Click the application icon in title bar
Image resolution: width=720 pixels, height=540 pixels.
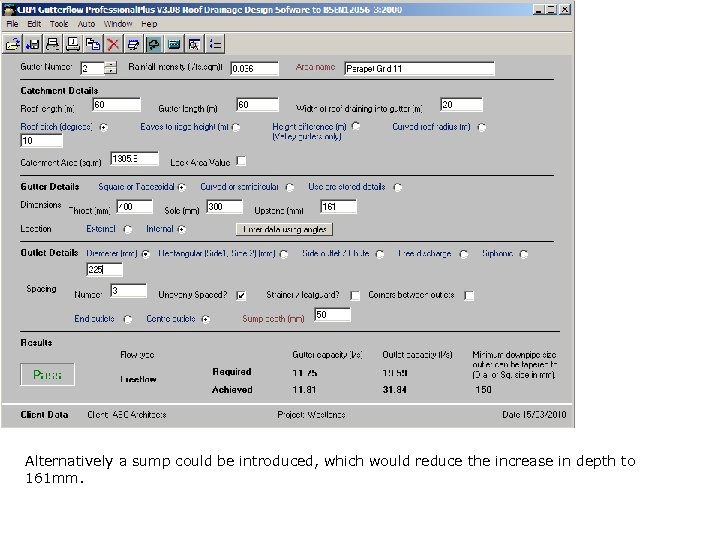pyautogui.click(x=9, y=10)
